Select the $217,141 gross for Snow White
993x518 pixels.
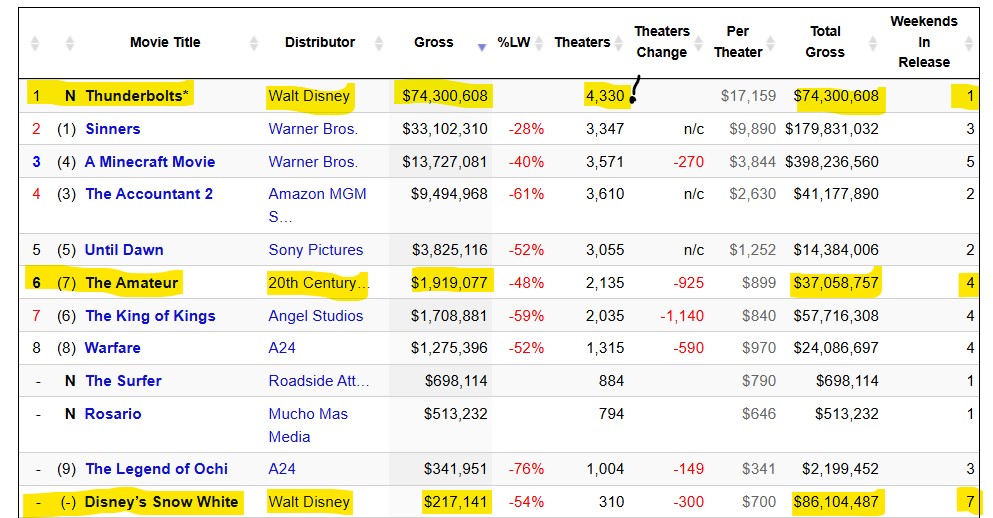[x=455, y=502]
